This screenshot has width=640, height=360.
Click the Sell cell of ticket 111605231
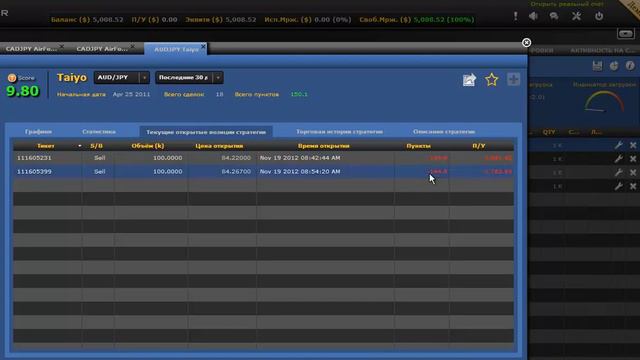[x=98, y=158]
